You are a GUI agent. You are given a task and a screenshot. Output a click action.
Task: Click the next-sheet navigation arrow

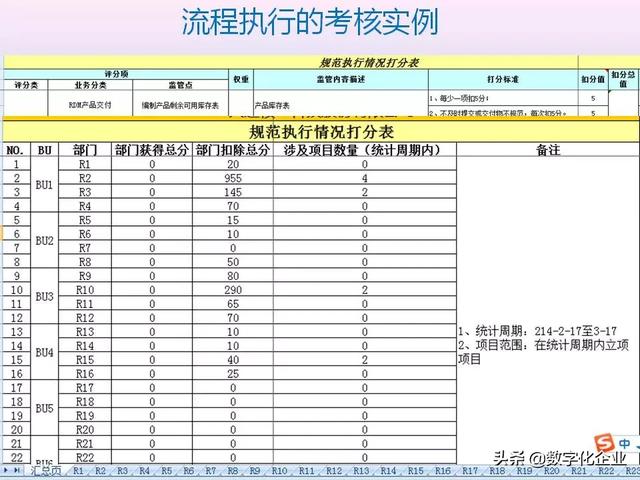pos(6,471)
